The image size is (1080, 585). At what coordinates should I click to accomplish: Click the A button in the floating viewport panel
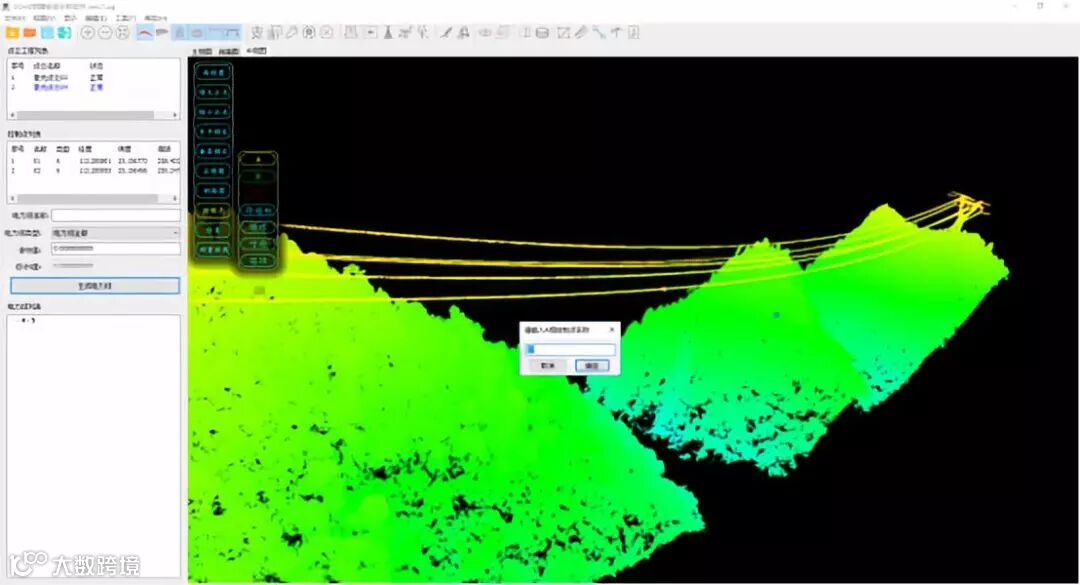[x=258, y=159]
